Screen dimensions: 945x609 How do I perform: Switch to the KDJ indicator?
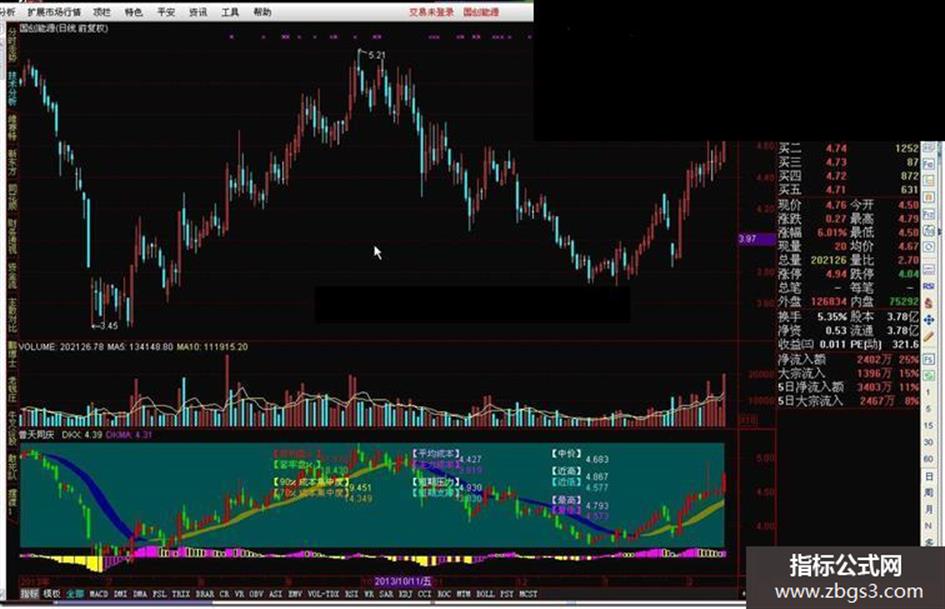(406, 594)
